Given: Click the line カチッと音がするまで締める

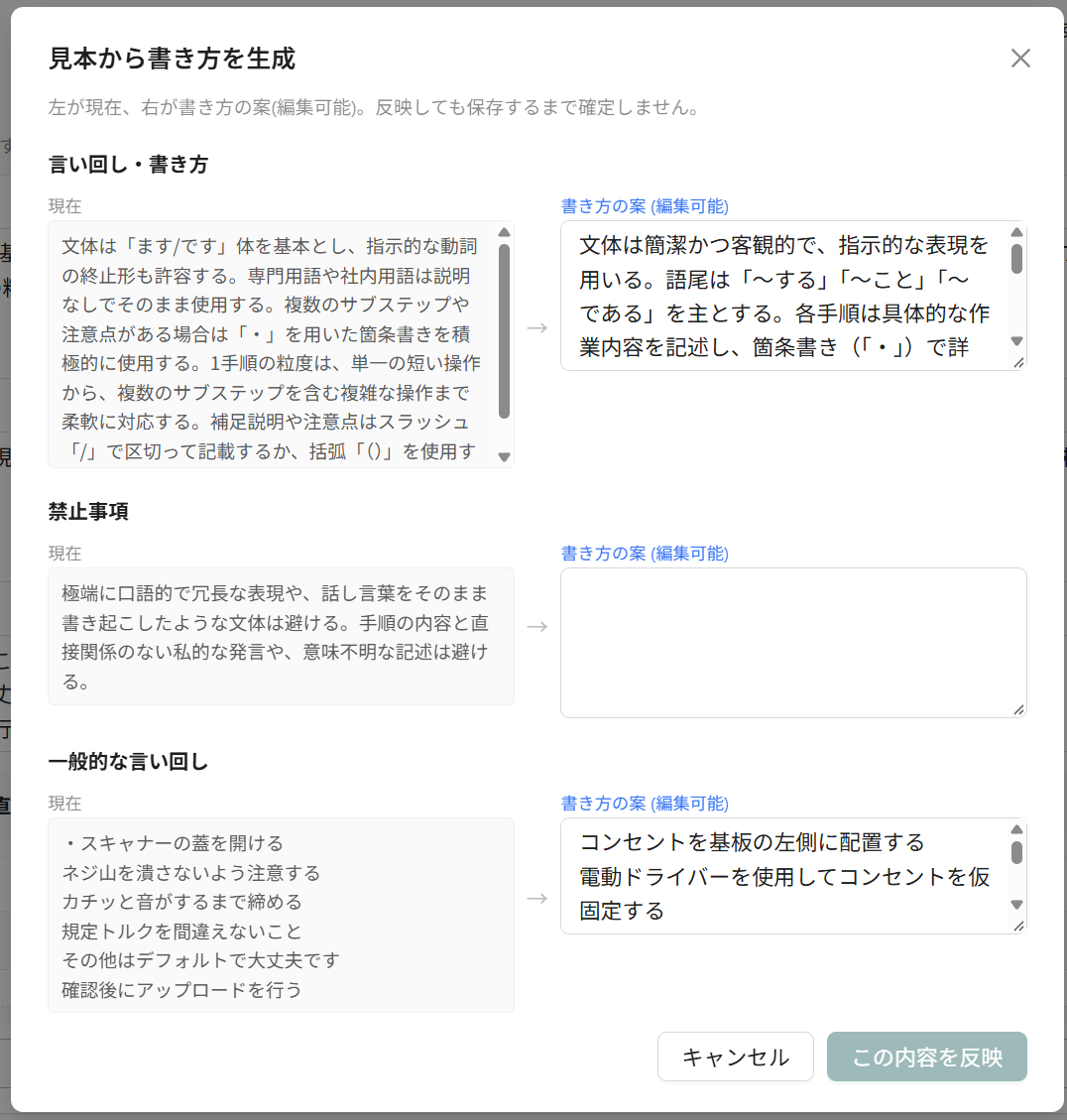Looking at the screenshot, I should [x=181, y=902].
